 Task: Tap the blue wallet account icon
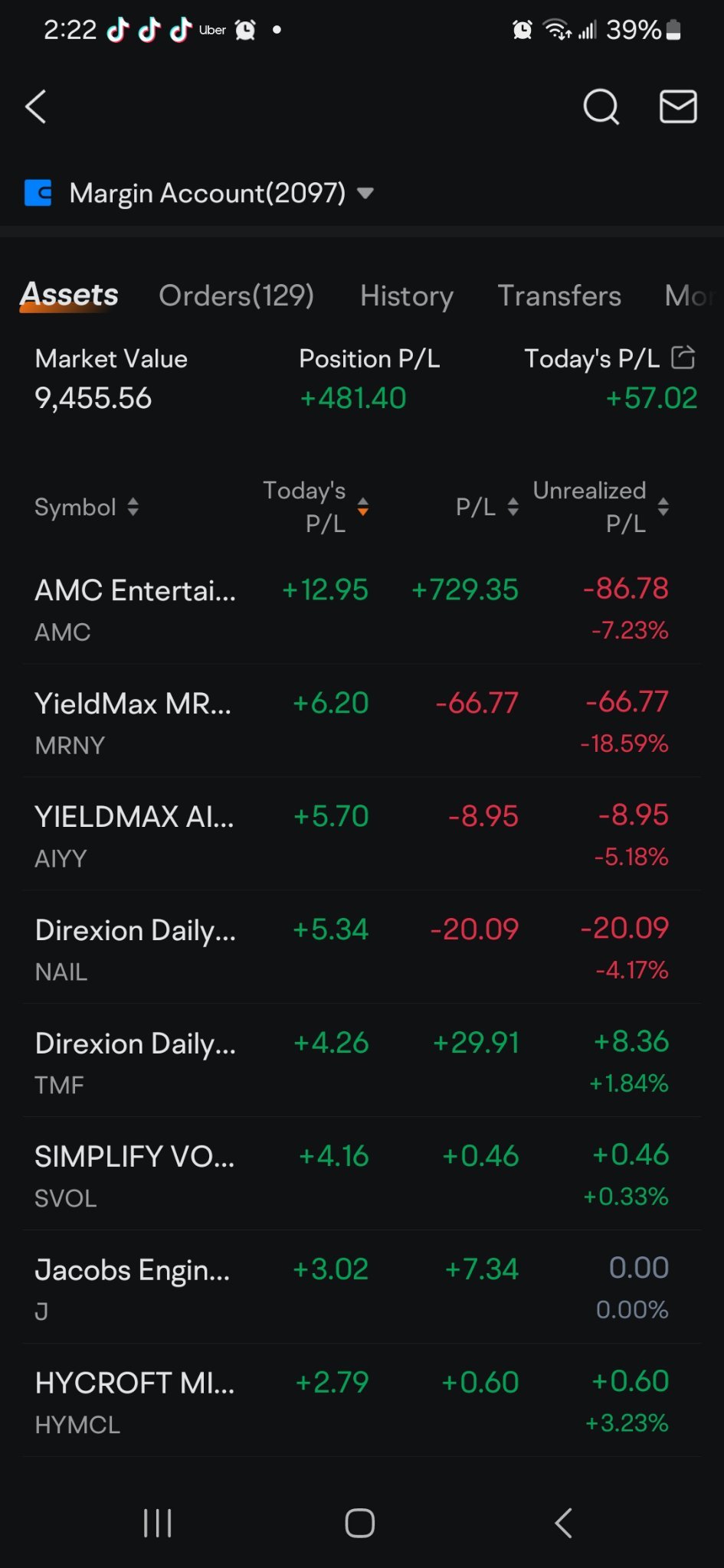pyautogui.click(x=38, y=193)
